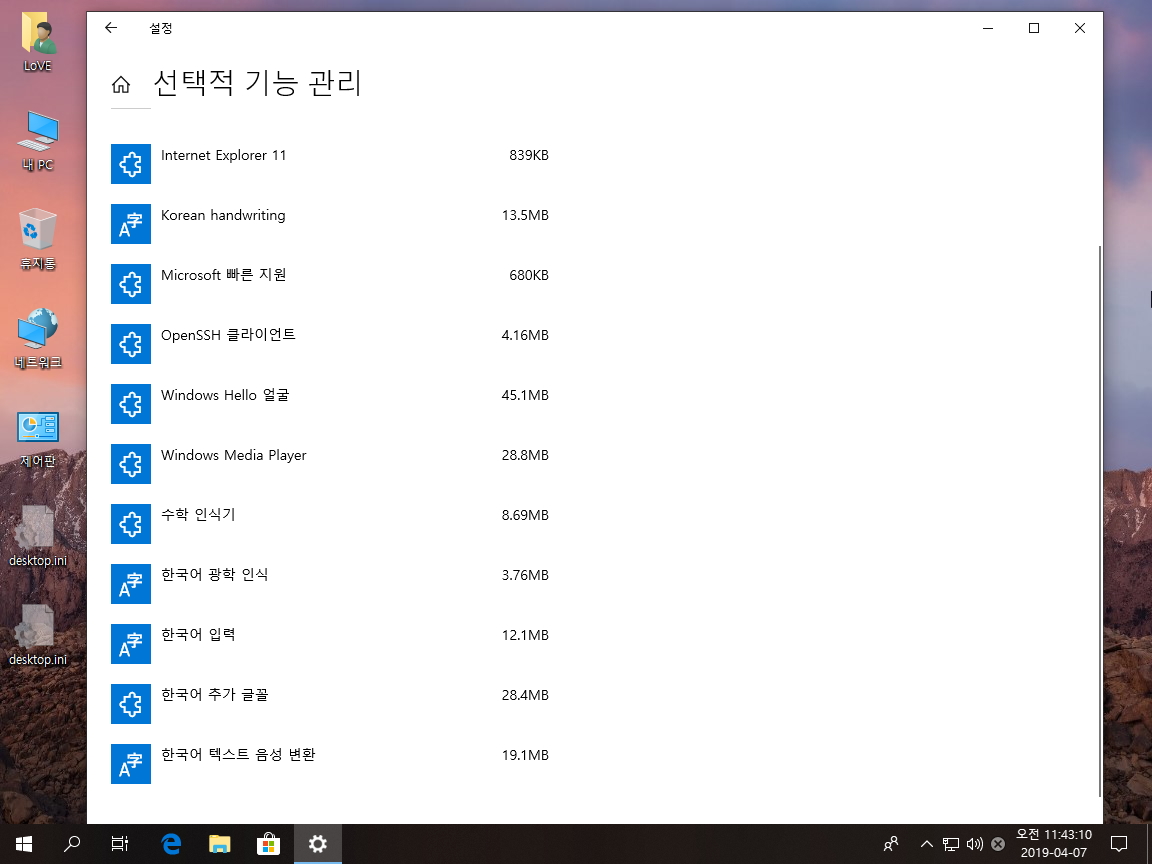Select the upper desktop.ini file icon
This screenshot has height=864, width=1152.
(x=37, y=536)
